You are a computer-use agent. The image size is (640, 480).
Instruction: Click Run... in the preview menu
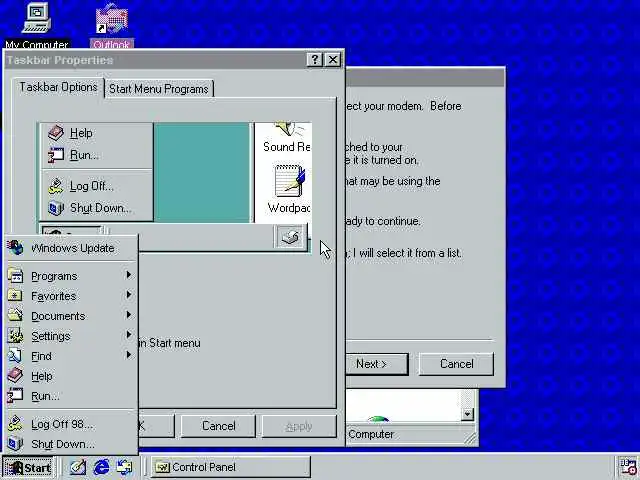(97, 155)
